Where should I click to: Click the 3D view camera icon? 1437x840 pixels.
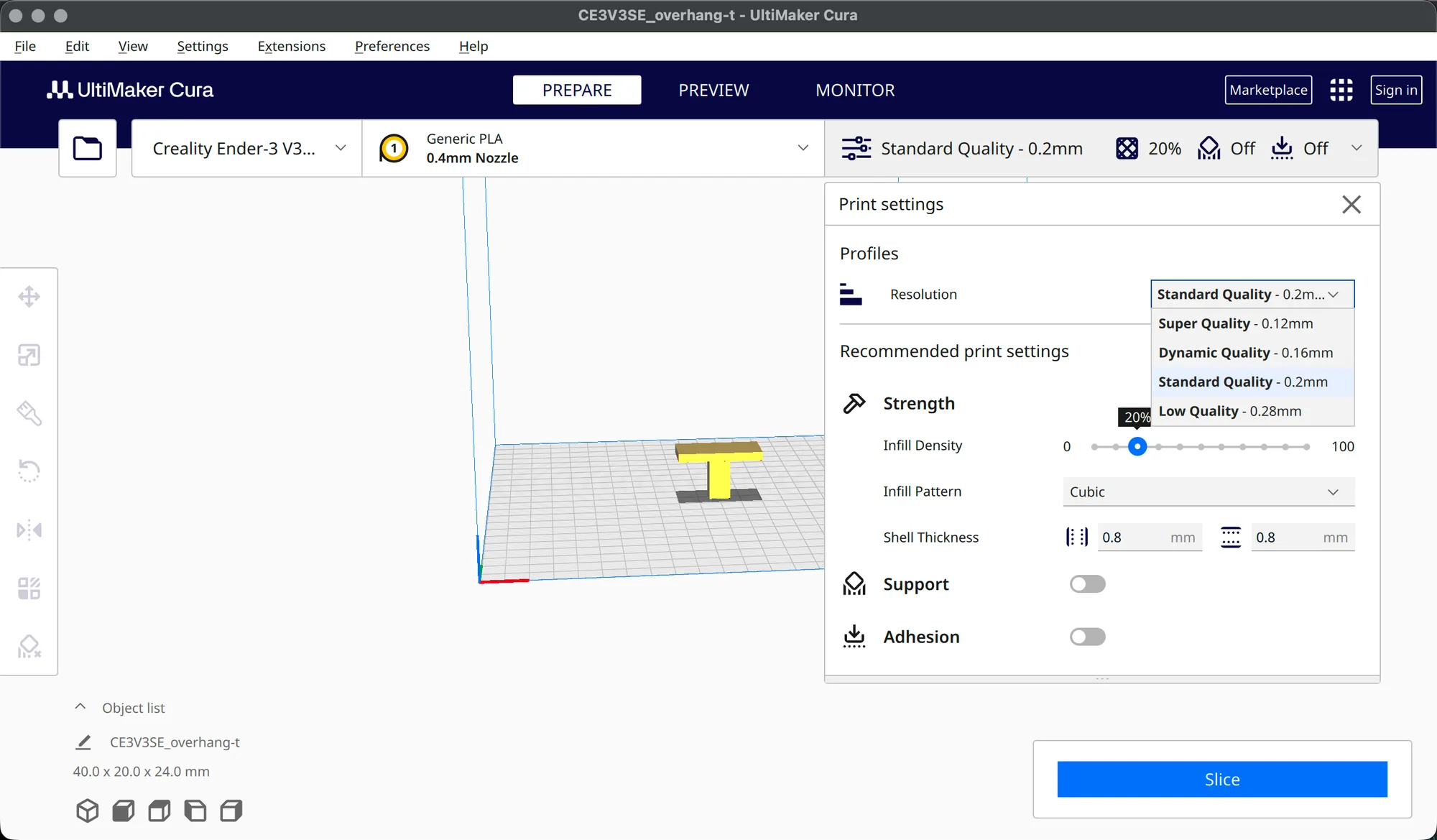click(88, 811)
